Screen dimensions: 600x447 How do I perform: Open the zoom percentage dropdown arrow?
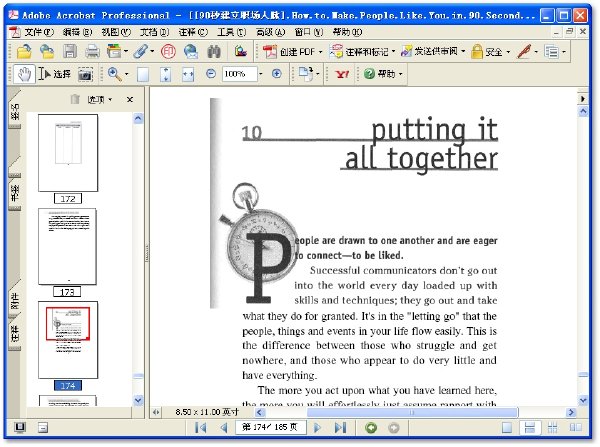pos(261,74)
